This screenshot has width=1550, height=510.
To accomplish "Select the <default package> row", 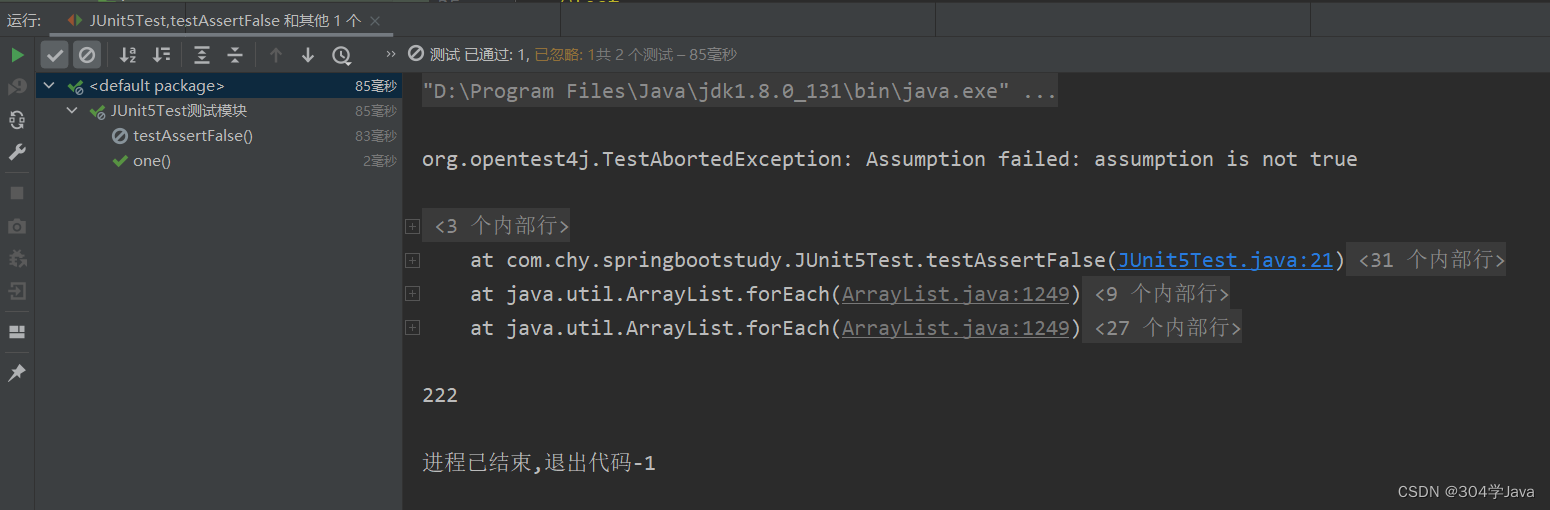I will (218, 86).
